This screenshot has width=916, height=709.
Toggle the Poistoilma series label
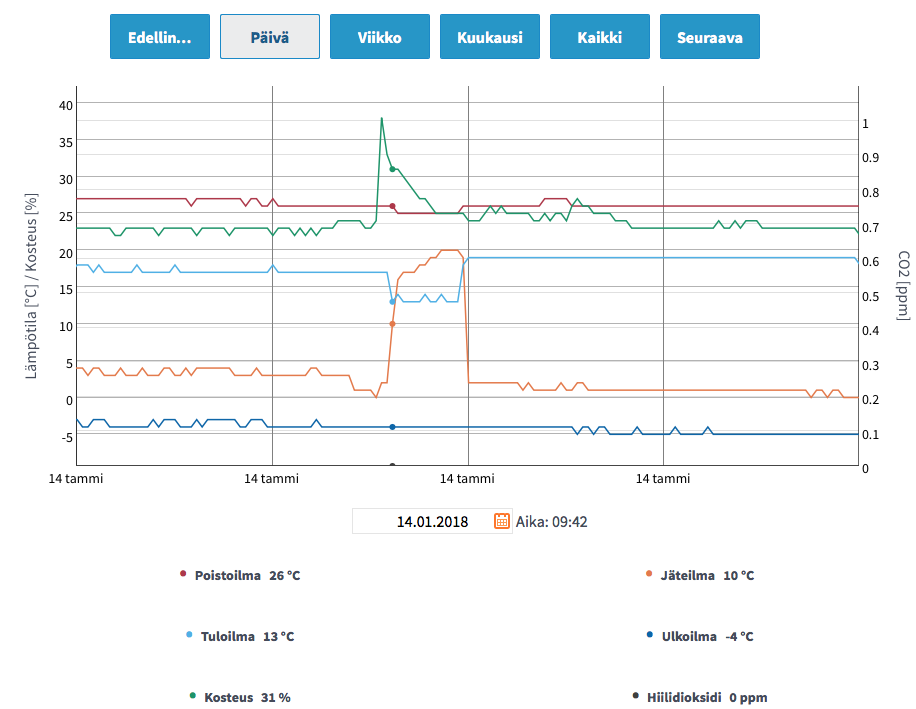click(227, 576)
